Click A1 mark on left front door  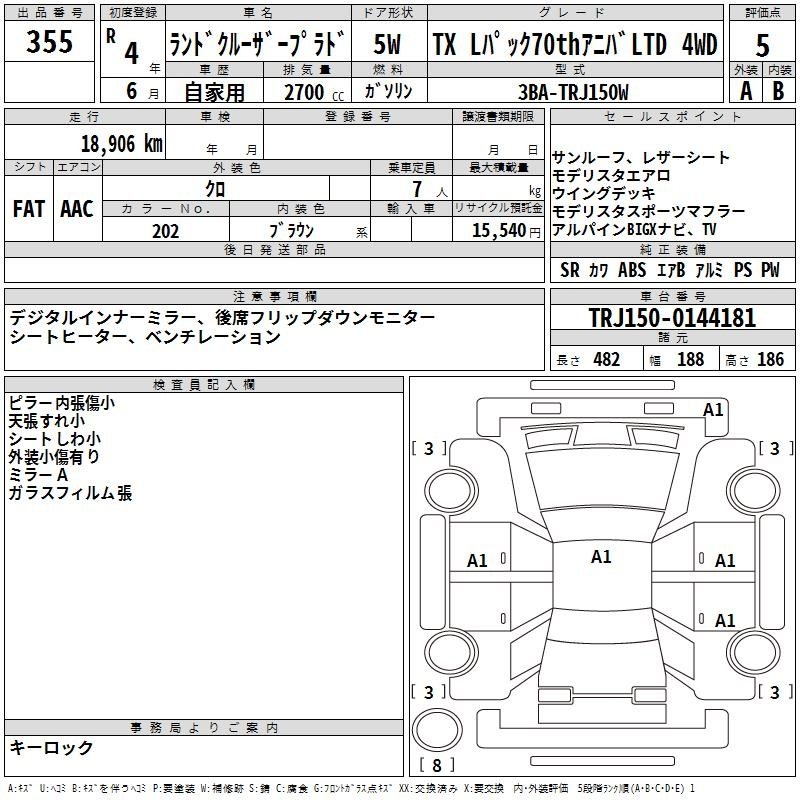pos(477,561)
